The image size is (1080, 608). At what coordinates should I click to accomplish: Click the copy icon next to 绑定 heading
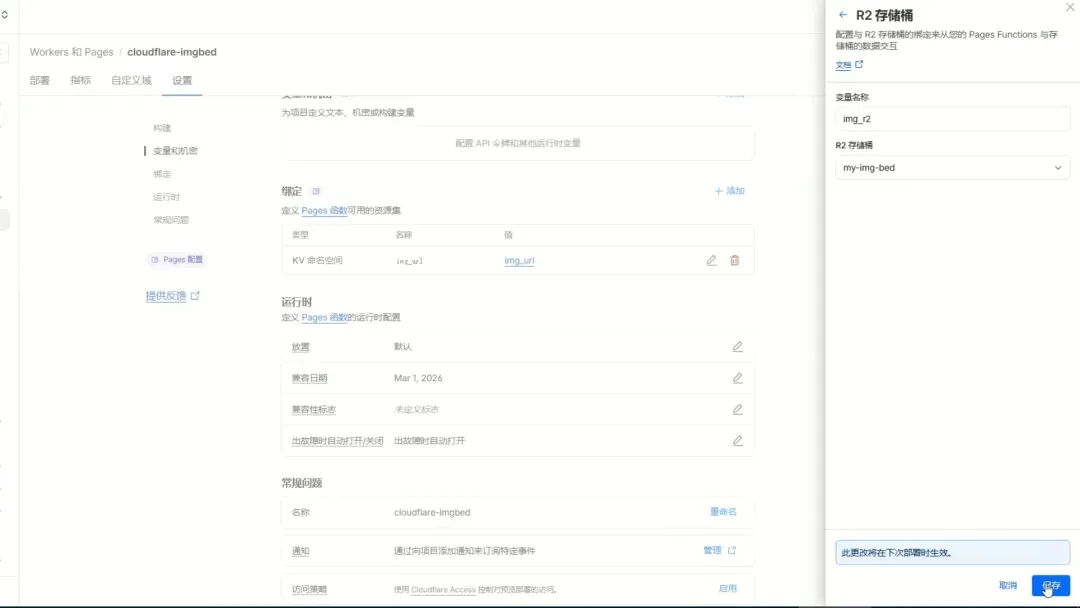(315, 190)
